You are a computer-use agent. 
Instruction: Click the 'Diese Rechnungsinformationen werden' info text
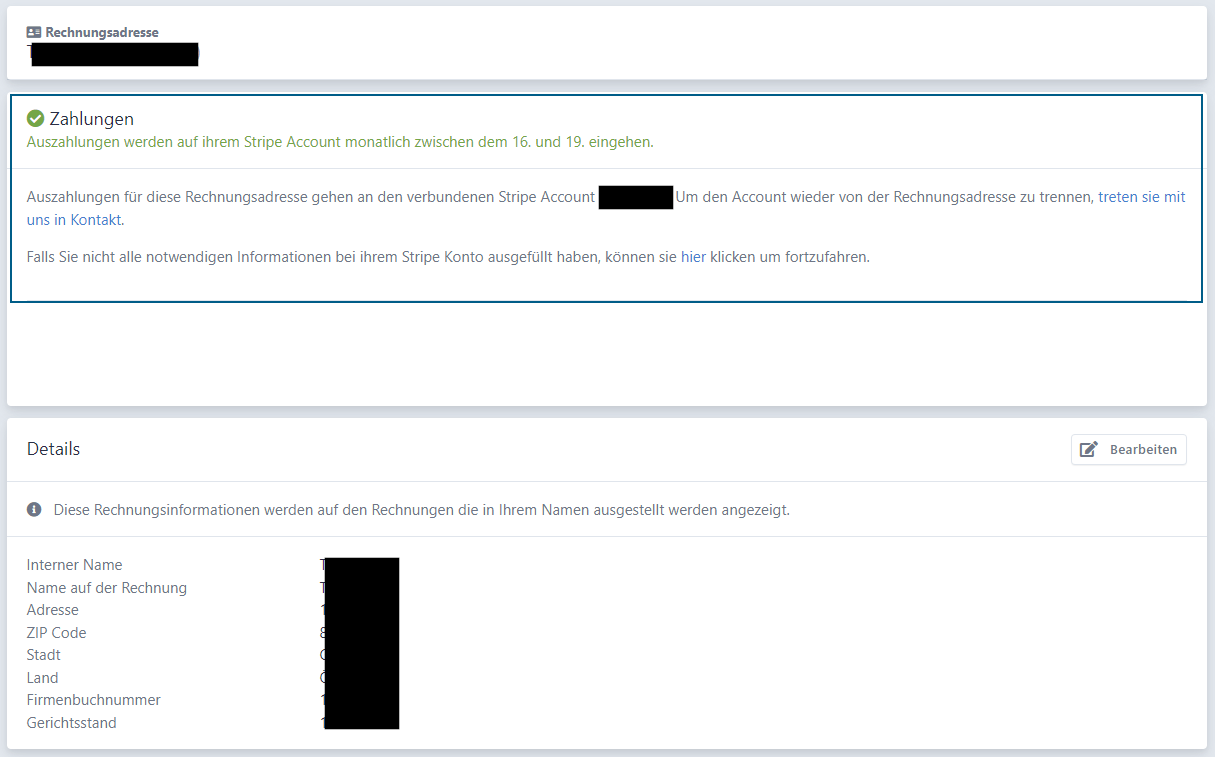(422, 510)
